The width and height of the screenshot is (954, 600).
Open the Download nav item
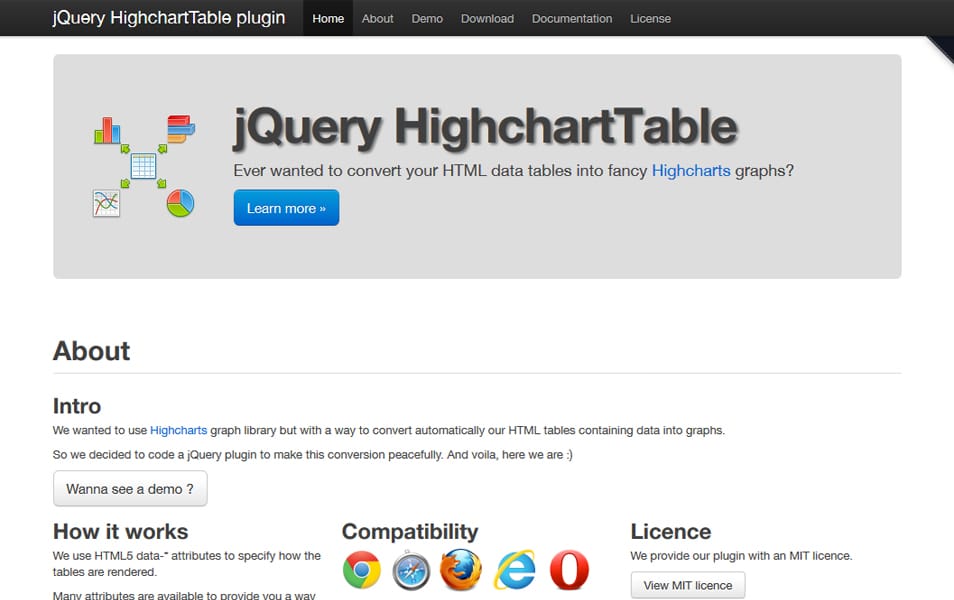pos(487,18)
